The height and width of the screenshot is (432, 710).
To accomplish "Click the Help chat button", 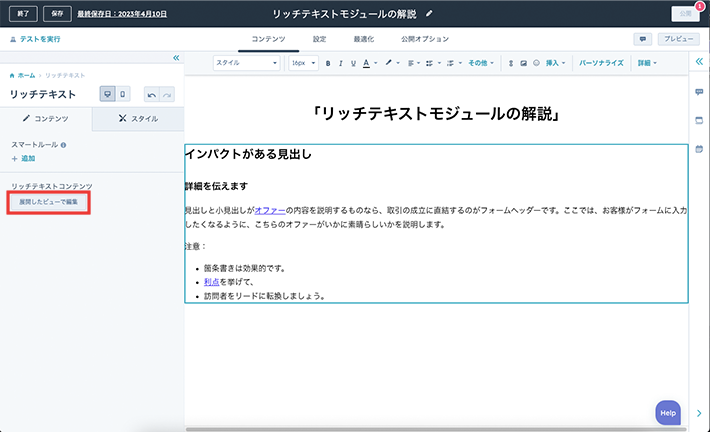I will (x=668, y=413).
